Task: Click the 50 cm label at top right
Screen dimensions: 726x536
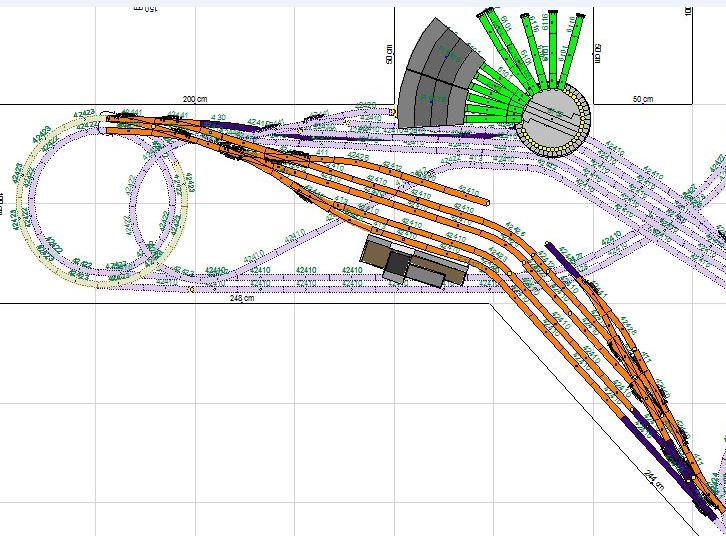Action: click(x=643, y=99)
